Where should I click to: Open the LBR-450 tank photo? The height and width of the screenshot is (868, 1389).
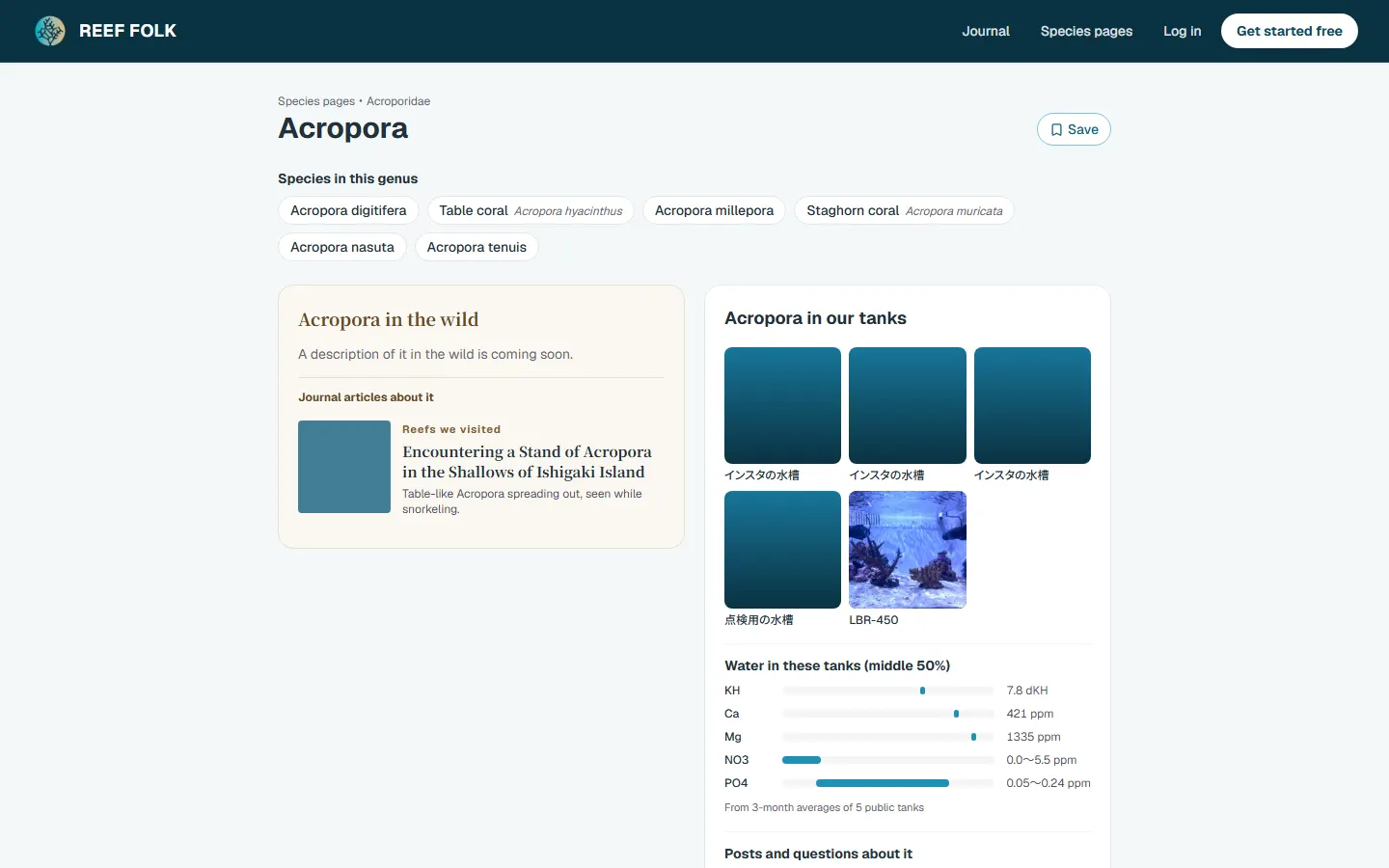tap(908, 550)
